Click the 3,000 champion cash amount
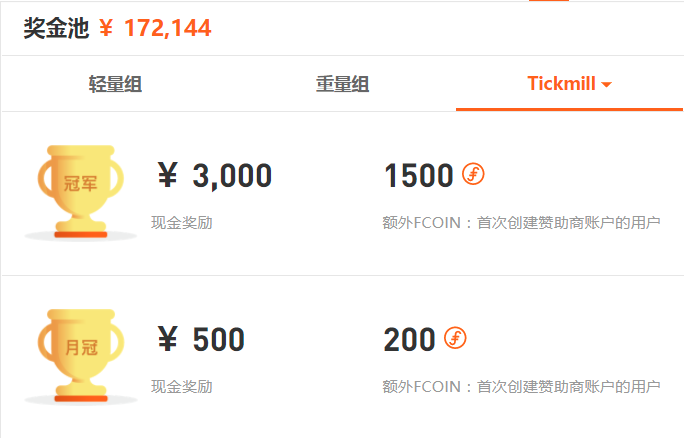The height and width of the screenshot is (438, 684). 232,176
